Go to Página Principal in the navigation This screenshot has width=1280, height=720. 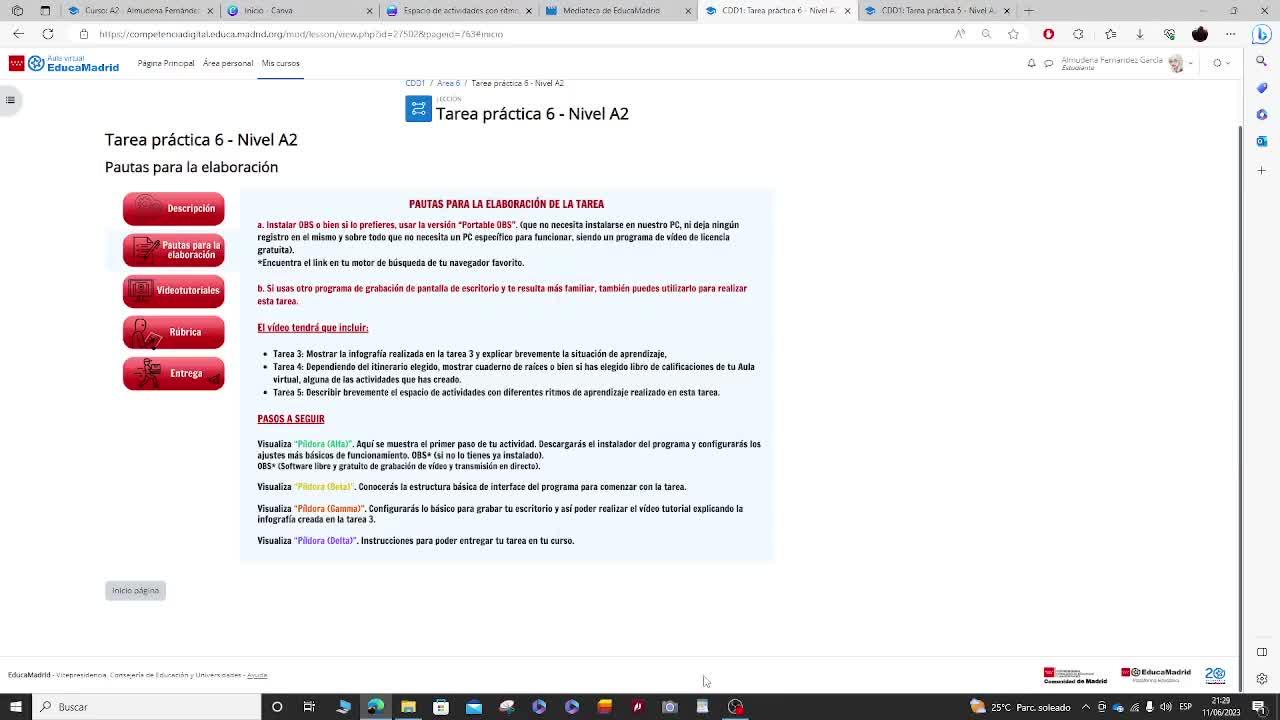166,63
